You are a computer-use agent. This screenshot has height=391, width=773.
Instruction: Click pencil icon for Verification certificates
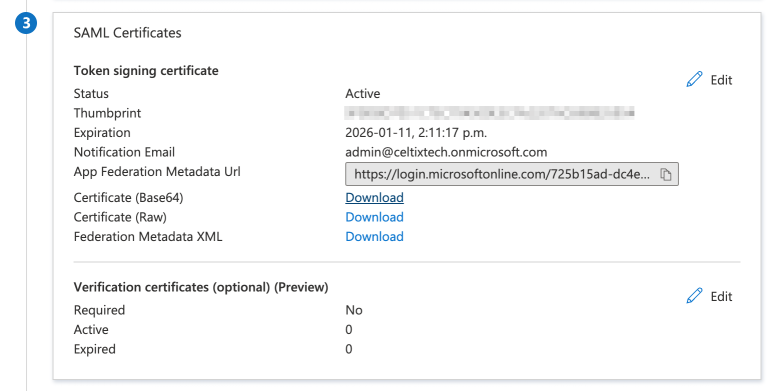tap(694, 296)
